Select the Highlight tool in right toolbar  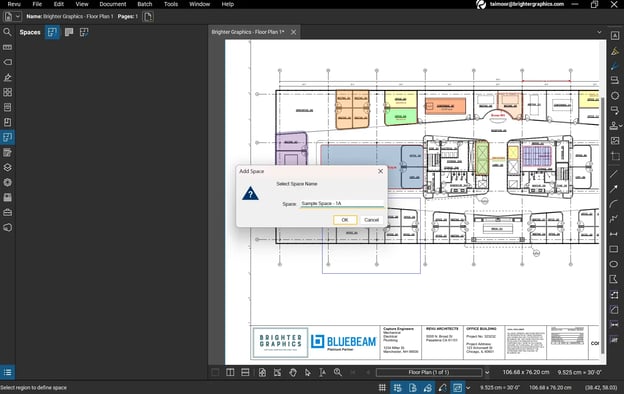coord(614,51)
